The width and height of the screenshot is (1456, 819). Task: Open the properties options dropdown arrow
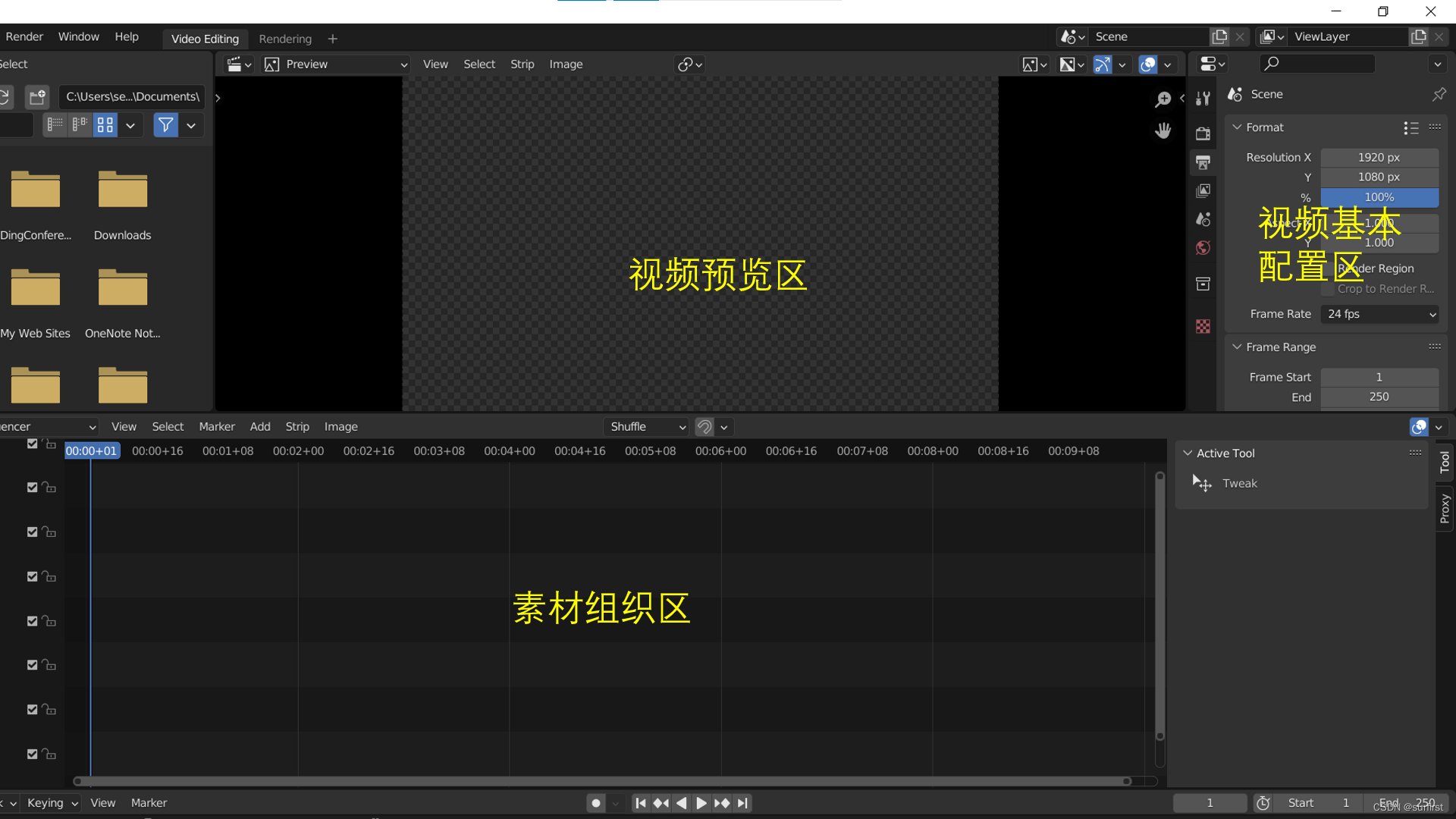click(x=1437, y=64)
